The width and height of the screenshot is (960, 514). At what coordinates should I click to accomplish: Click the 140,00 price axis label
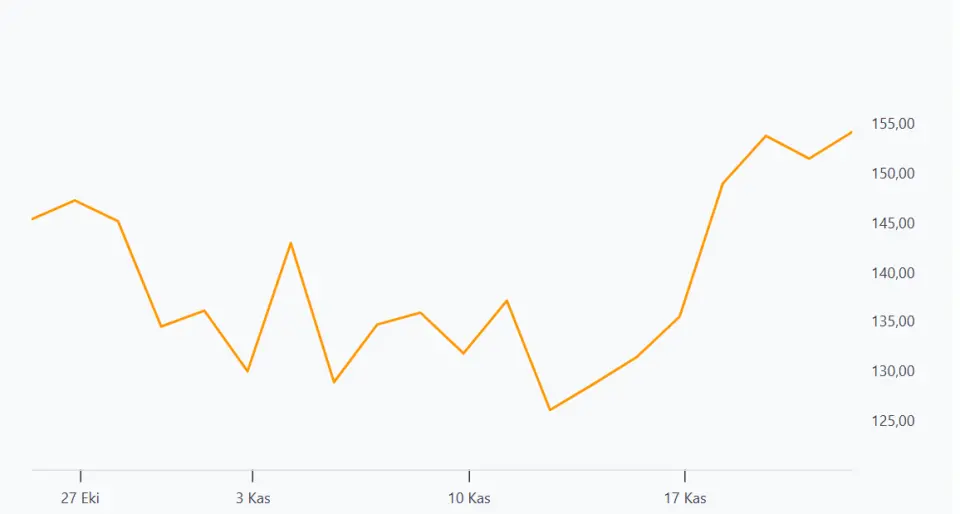coord(893,272)
